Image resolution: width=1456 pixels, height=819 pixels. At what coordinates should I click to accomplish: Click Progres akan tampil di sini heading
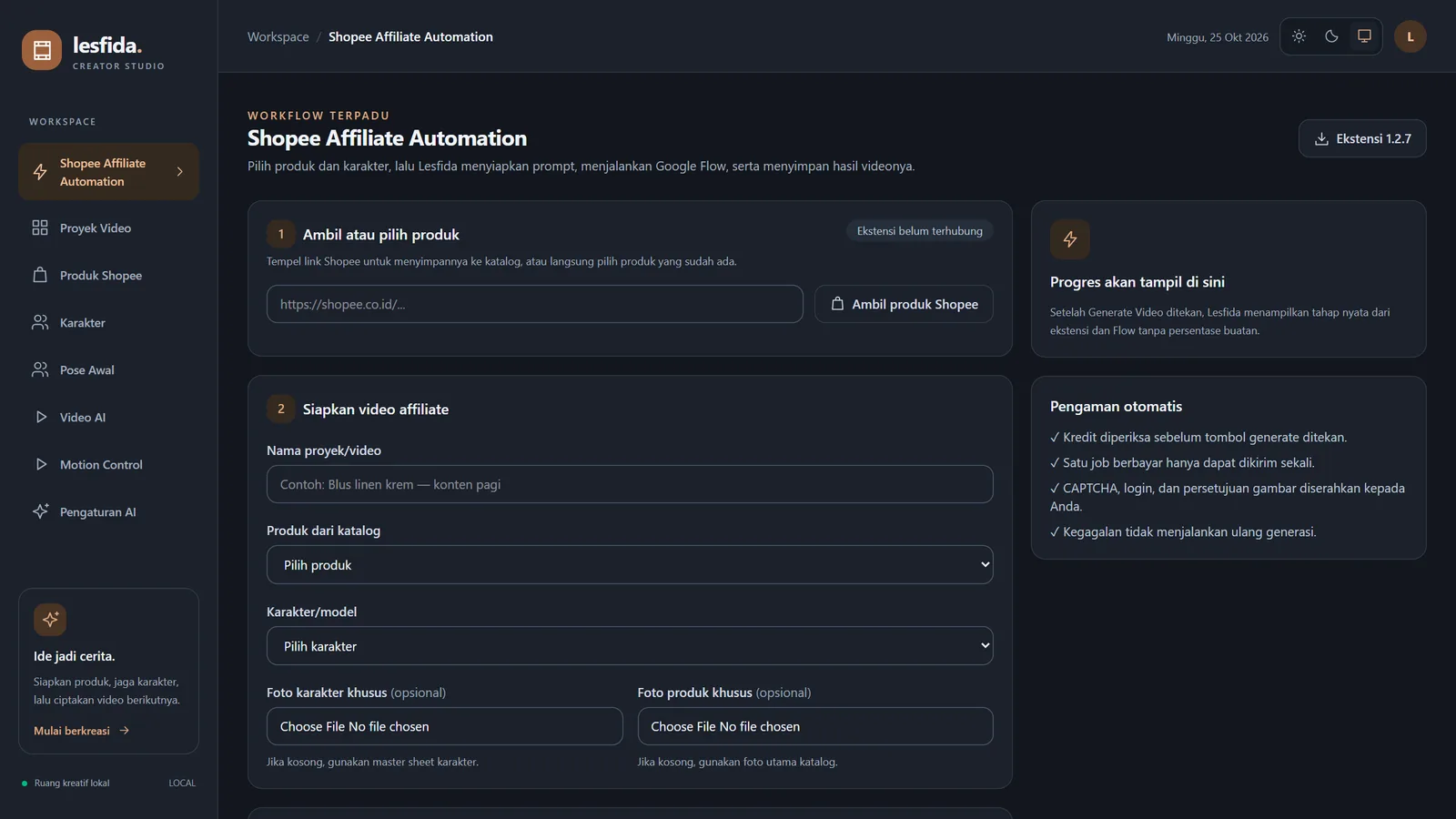point(1137,282)
